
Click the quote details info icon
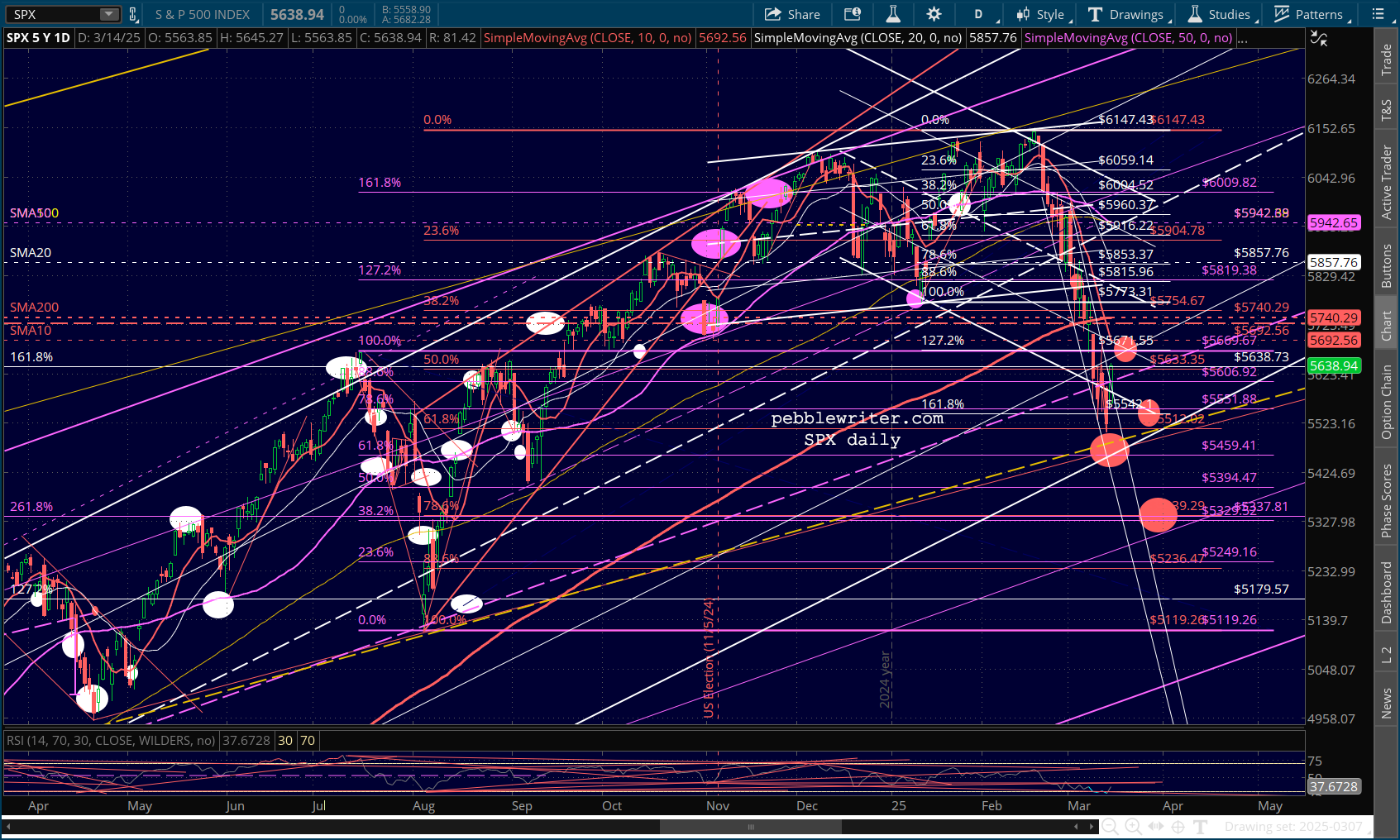pos(852,14)
